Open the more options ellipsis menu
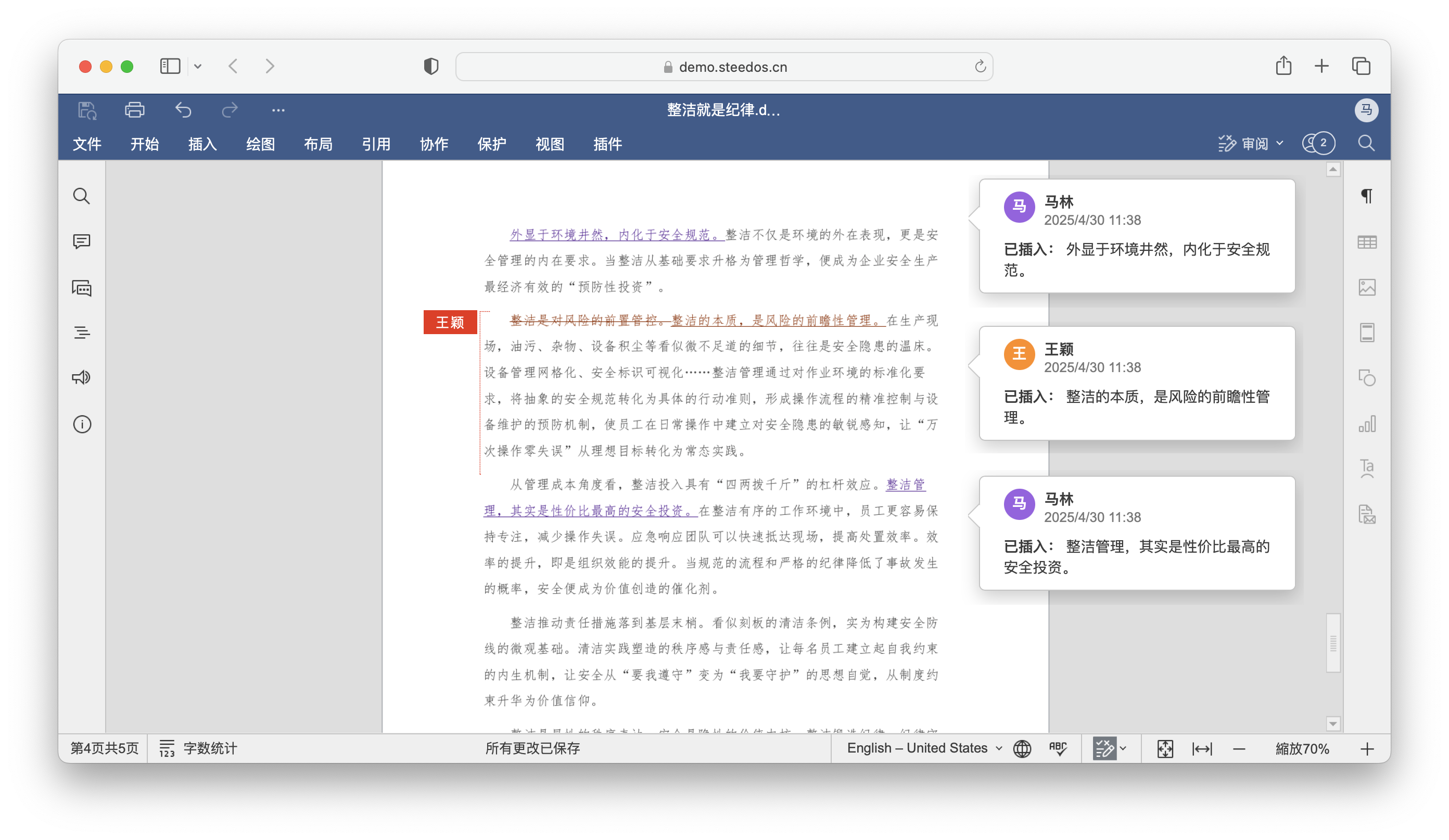The width and height of the screenshot is (1449, 840). click(278, 110)
